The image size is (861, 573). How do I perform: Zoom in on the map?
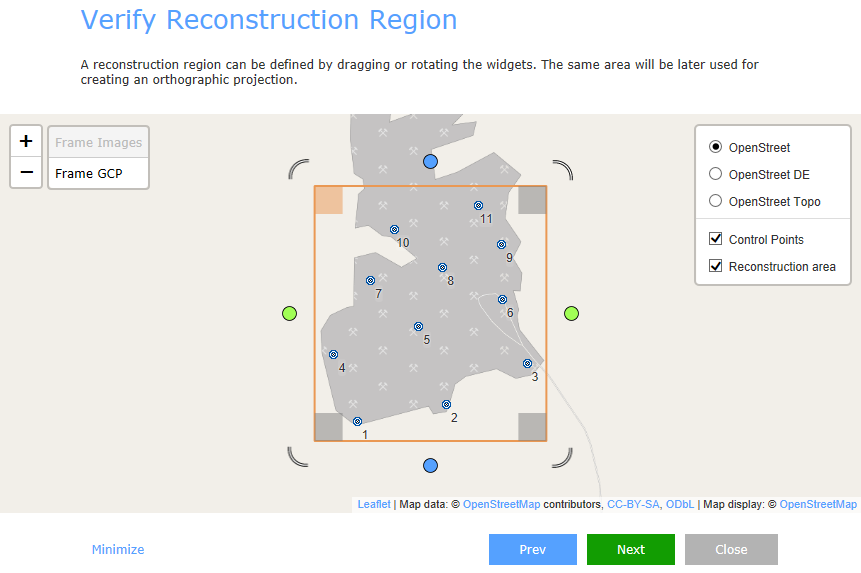coord(26,141)
